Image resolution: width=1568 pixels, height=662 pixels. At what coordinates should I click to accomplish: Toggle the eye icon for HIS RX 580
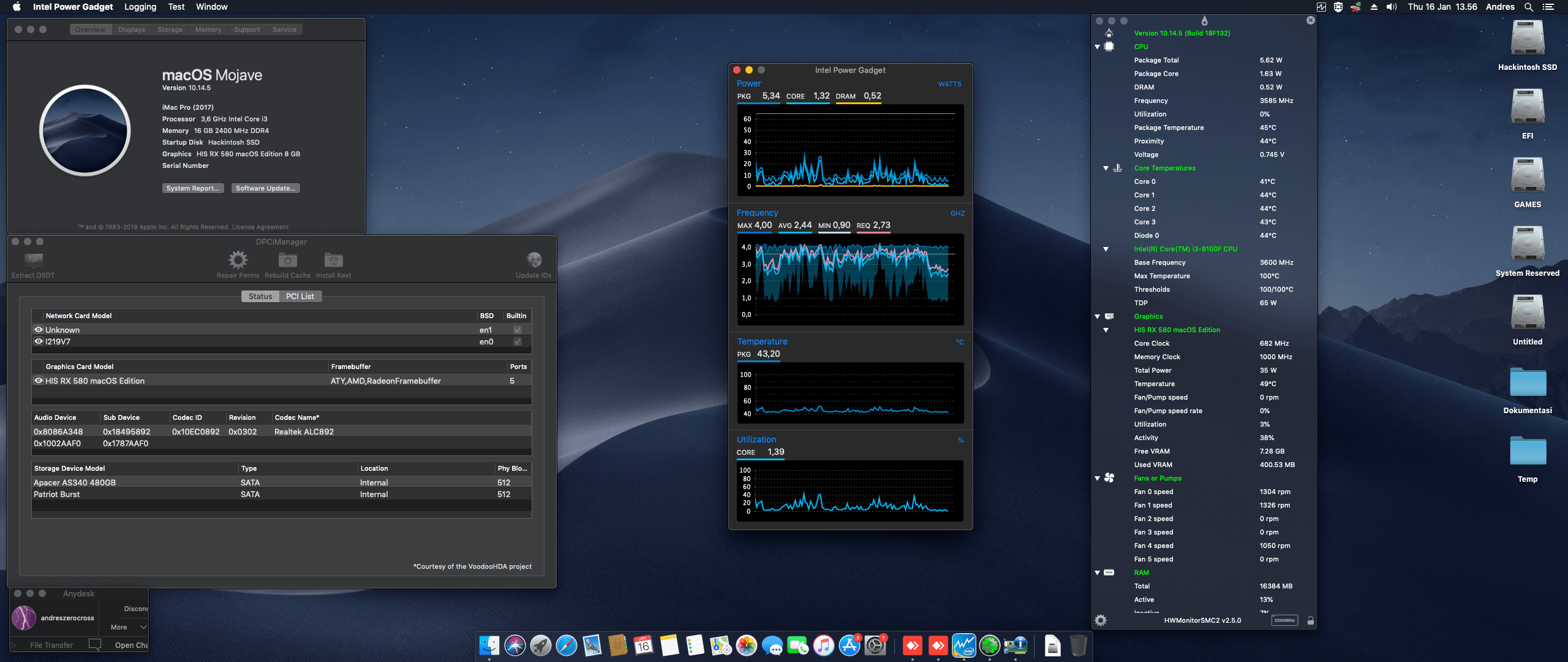tap(39, 380)
